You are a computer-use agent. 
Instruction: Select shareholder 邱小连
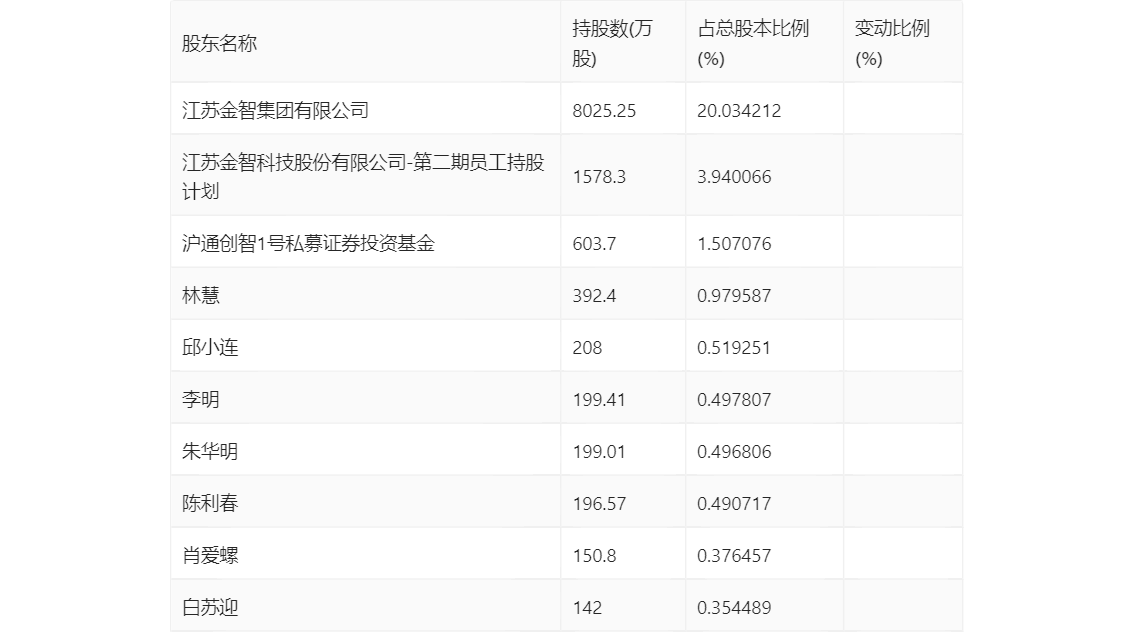point(210,348)
